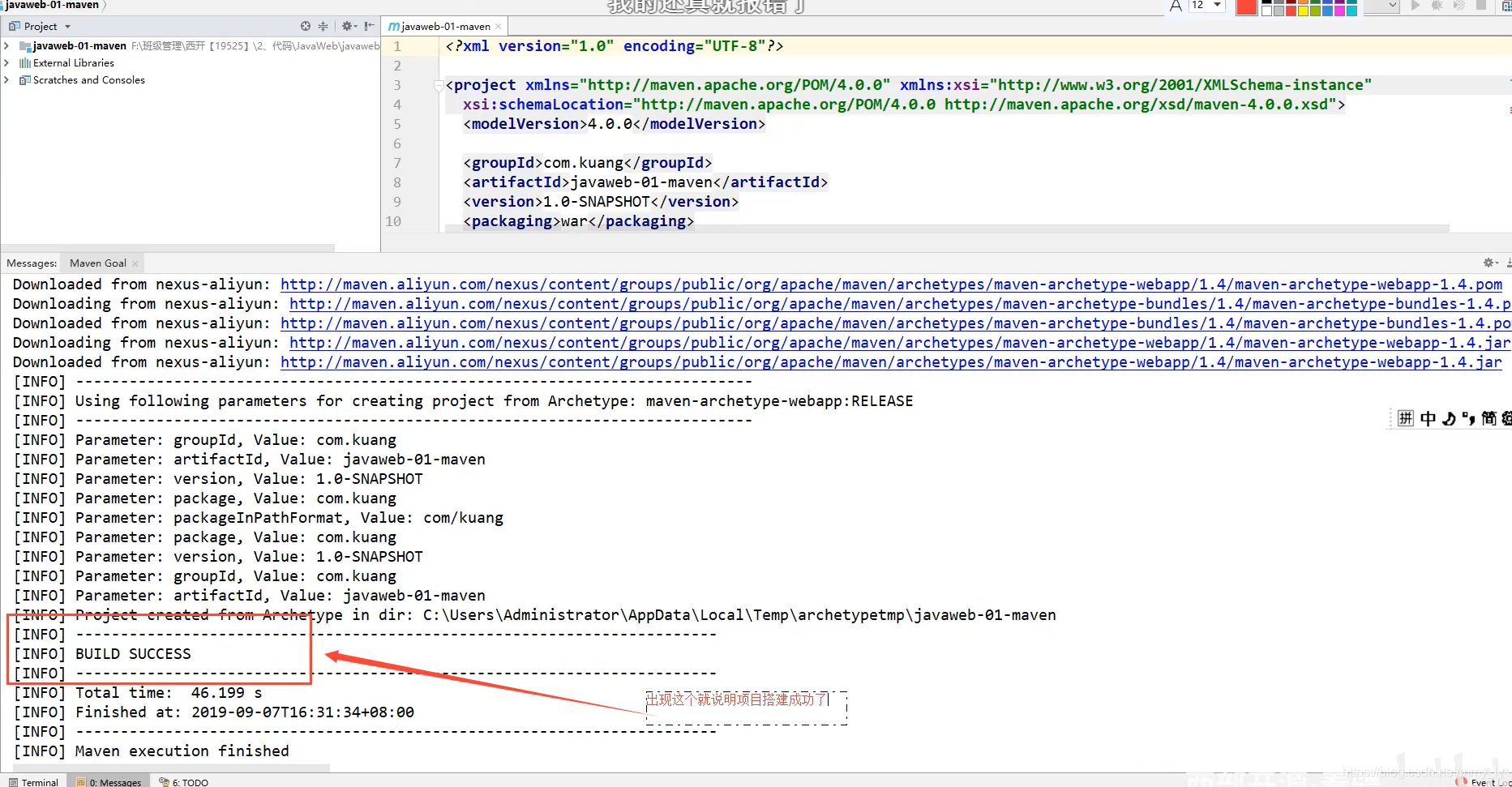This screenshot has width=1512, height=787.
Task: Click the Project view icon in panel header
Action: point(15,26)
